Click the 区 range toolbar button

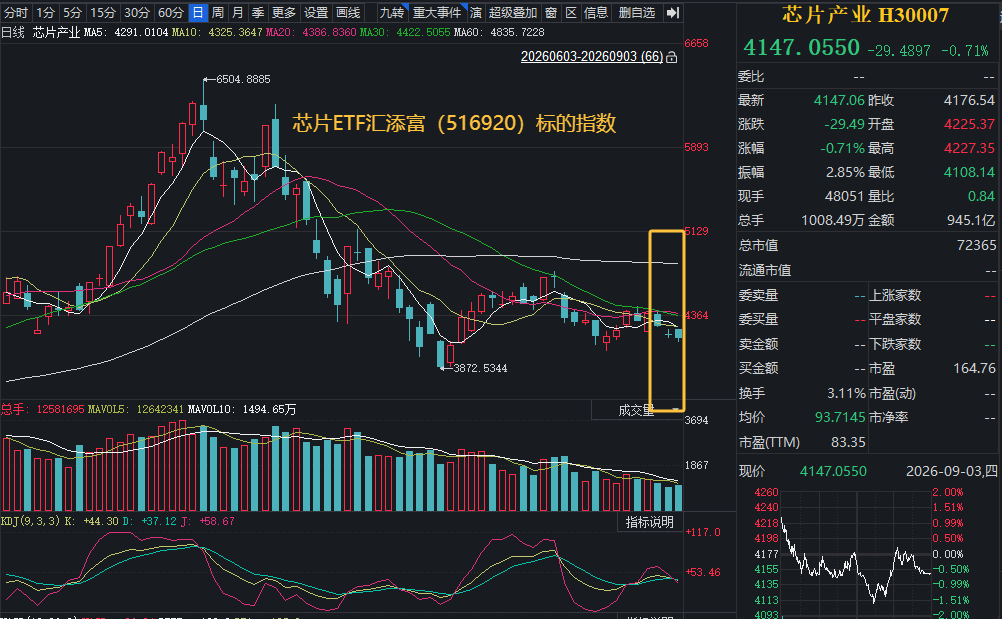(571, 12)
